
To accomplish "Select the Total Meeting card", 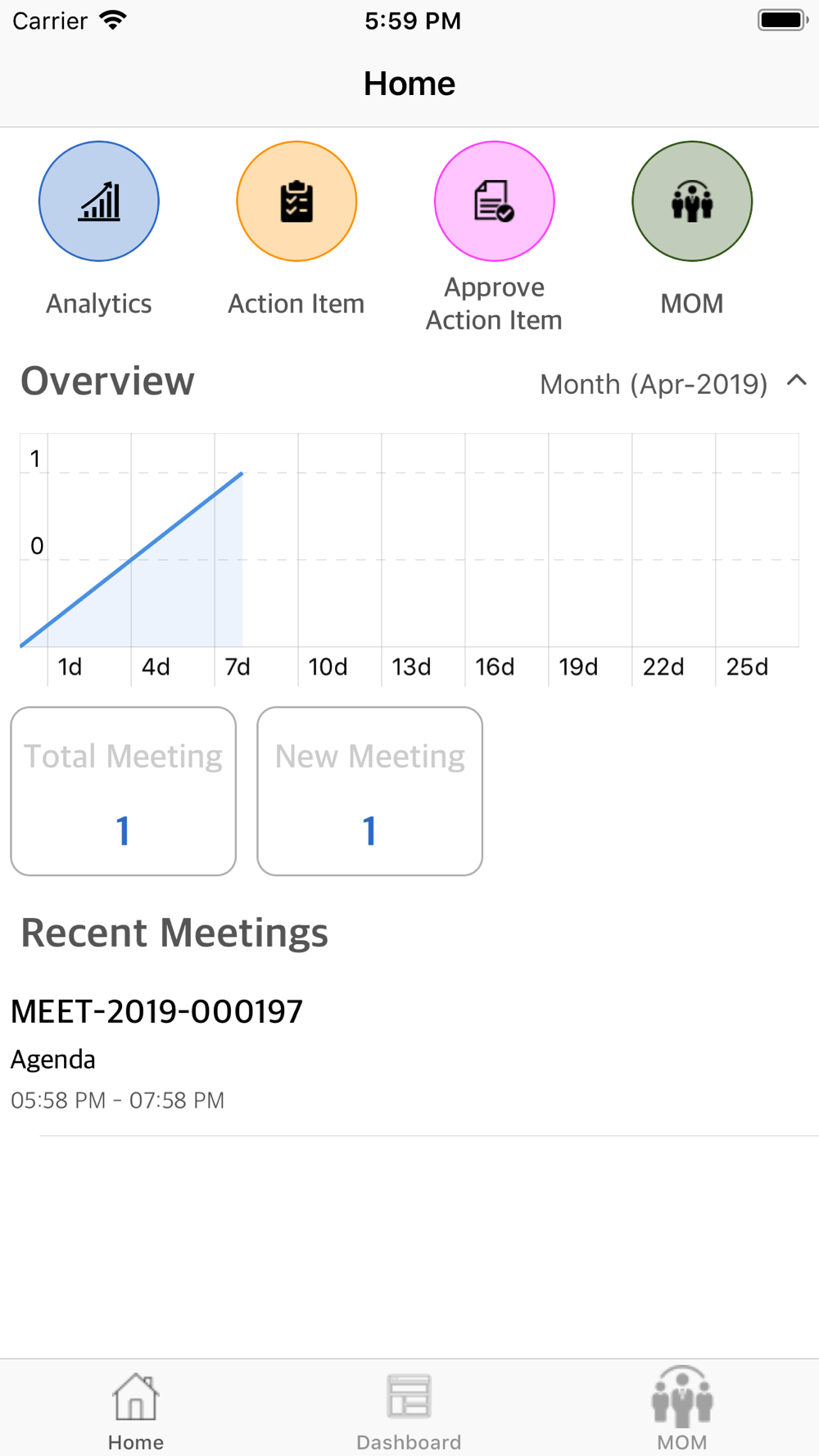I will click(x=124, y=791).
